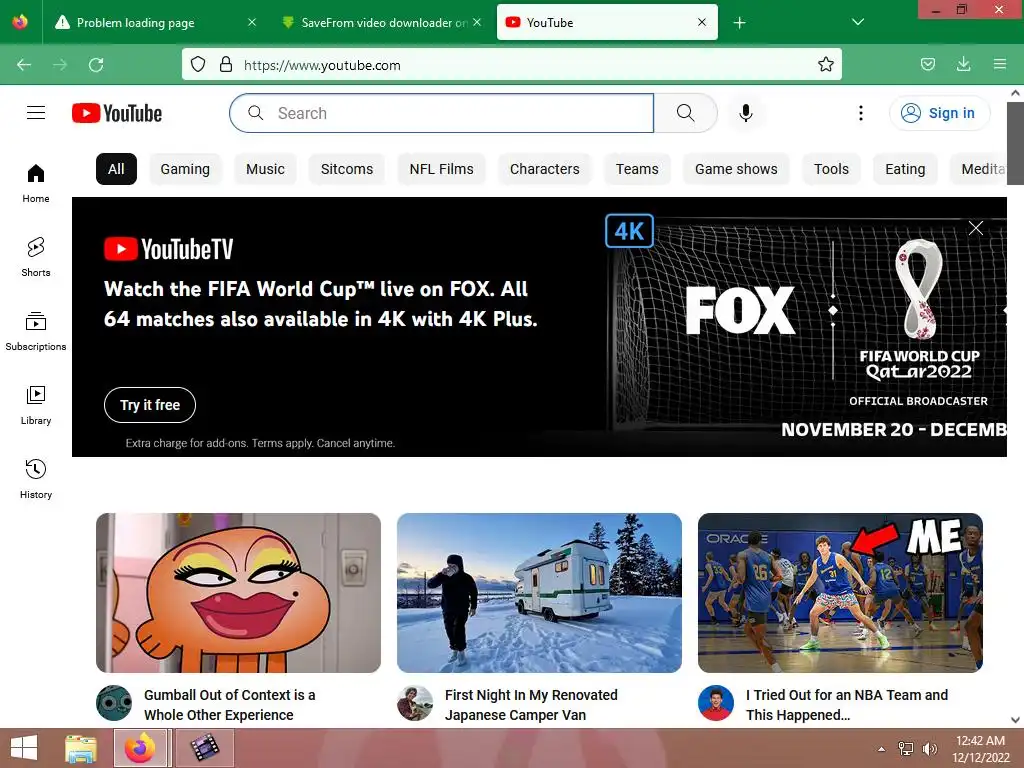The image size is (1024, 768).
Task: Focus the YouTube search box
Action: tap(441, 113)
